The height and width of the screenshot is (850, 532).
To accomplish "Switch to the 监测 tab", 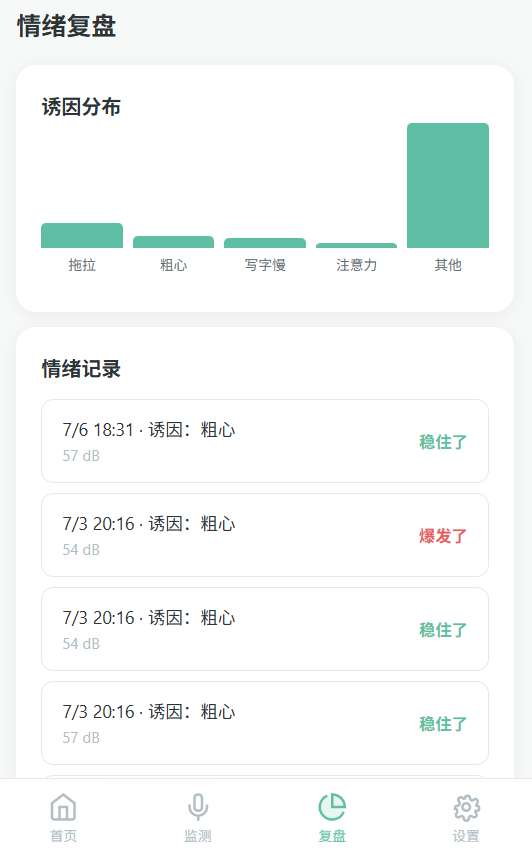I will [x=198, y=816].
